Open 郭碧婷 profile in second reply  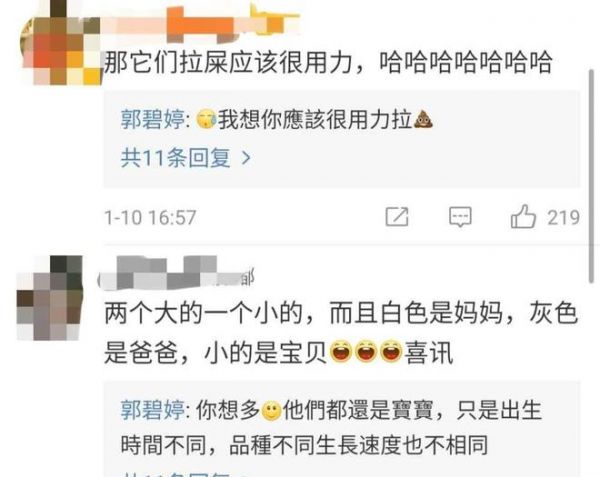153,410
